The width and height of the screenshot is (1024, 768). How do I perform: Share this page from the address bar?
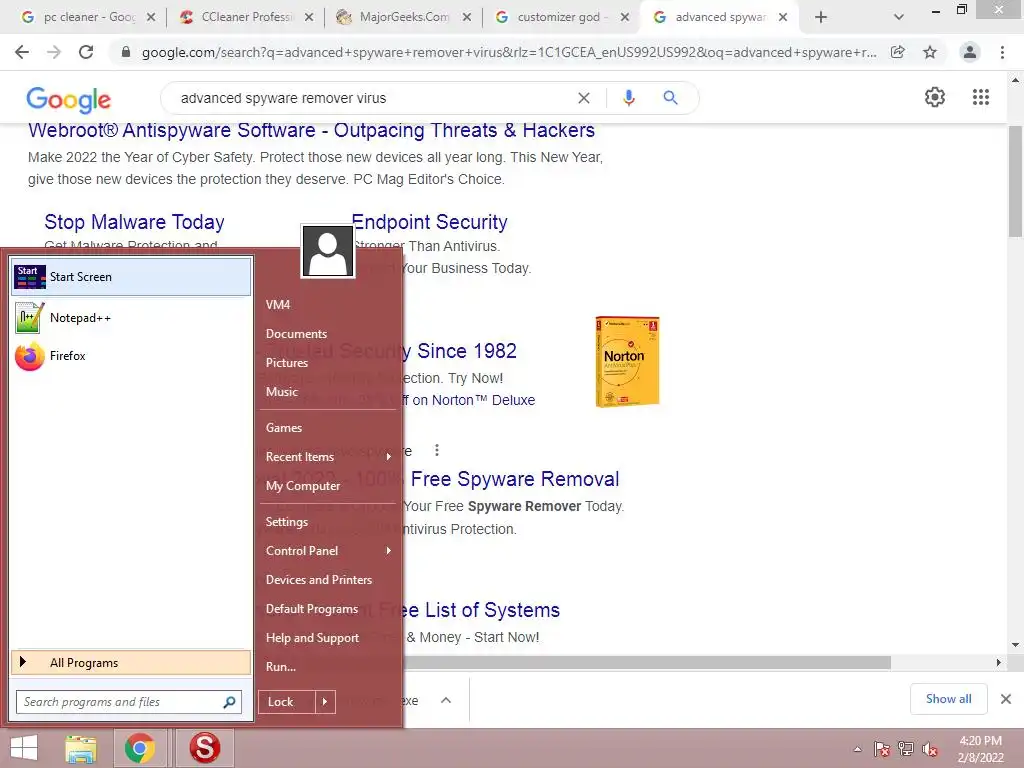(898, 52)
